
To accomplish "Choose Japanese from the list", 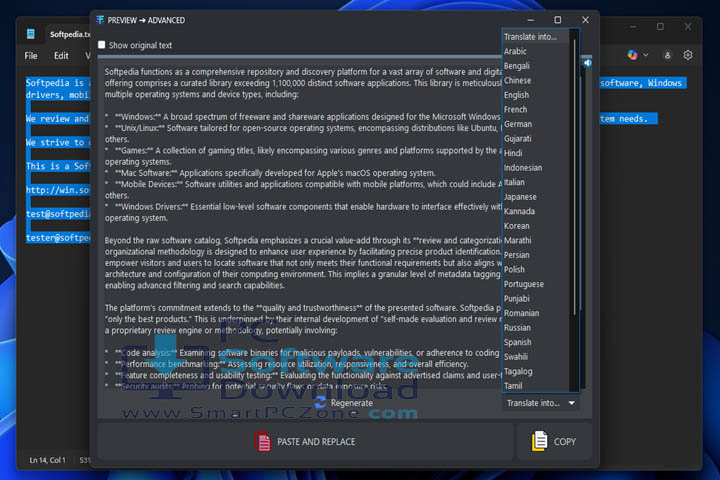I will pyautogui.click(x=520, y=197).
